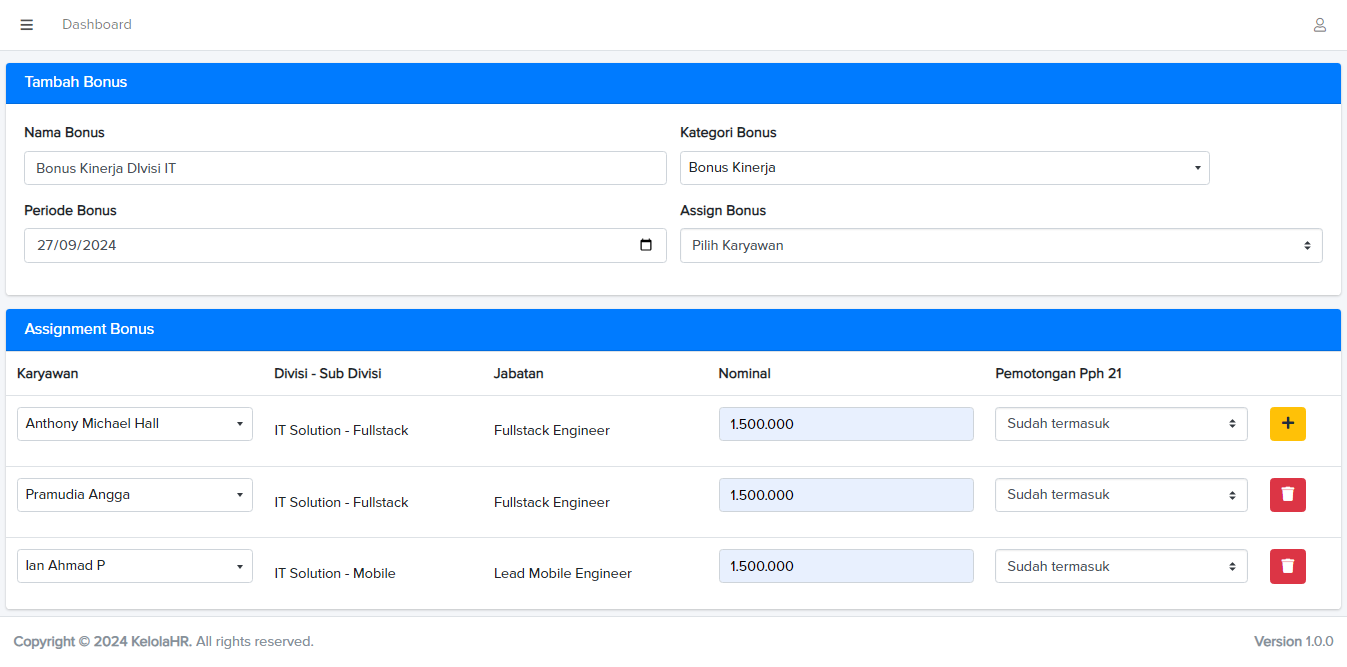Click the yellow plus add row button
This screenshot has height=667, width=1347.
1287,424
